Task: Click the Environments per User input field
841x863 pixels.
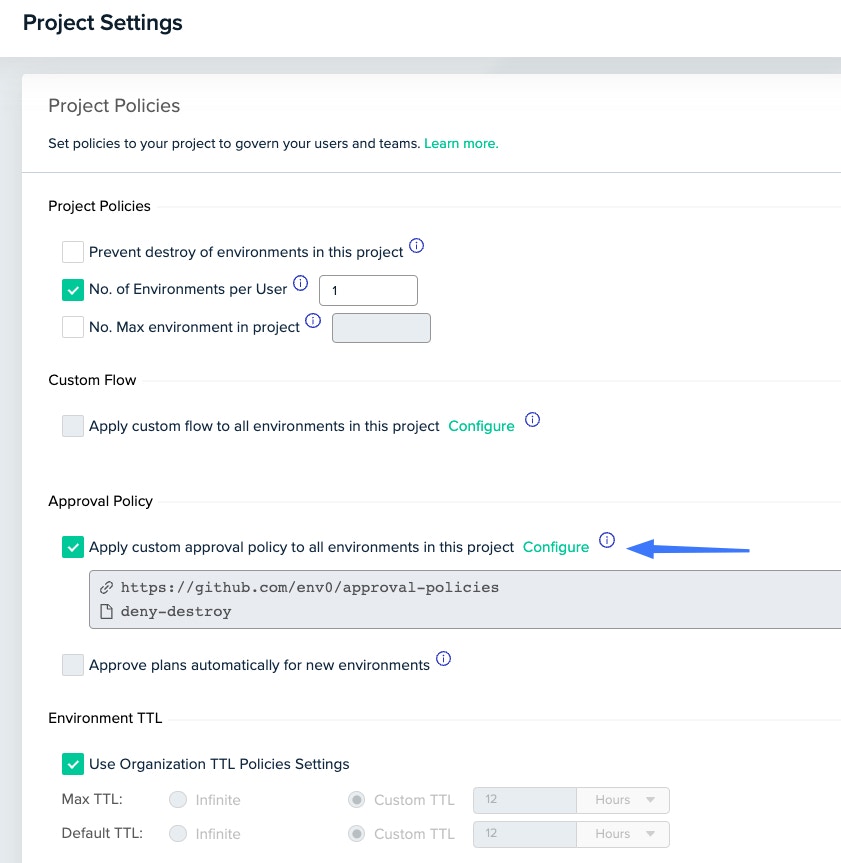Action: pos(368,290)
